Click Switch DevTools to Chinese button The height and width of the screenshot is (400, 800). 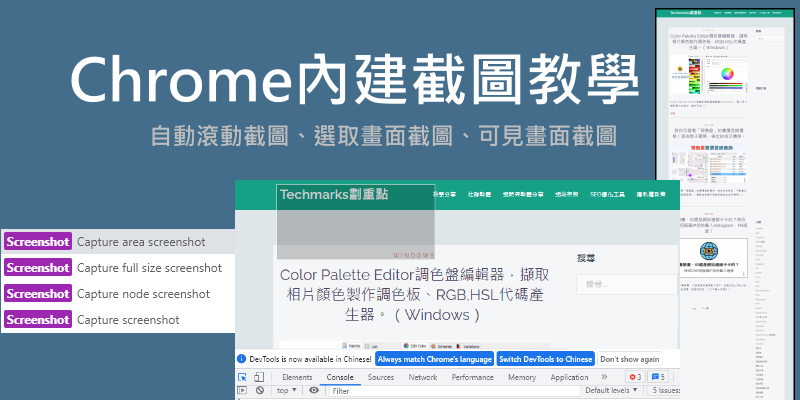[x=545, y=359]
